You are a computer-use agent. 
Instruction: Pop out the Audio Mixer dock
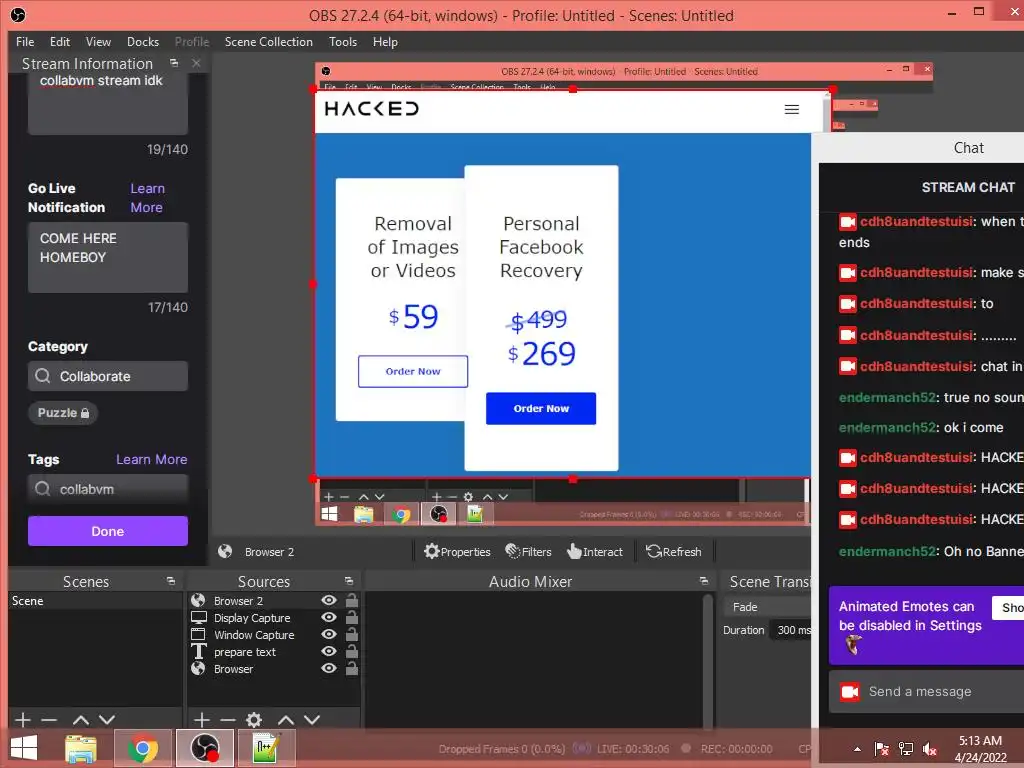click(703, 581)
